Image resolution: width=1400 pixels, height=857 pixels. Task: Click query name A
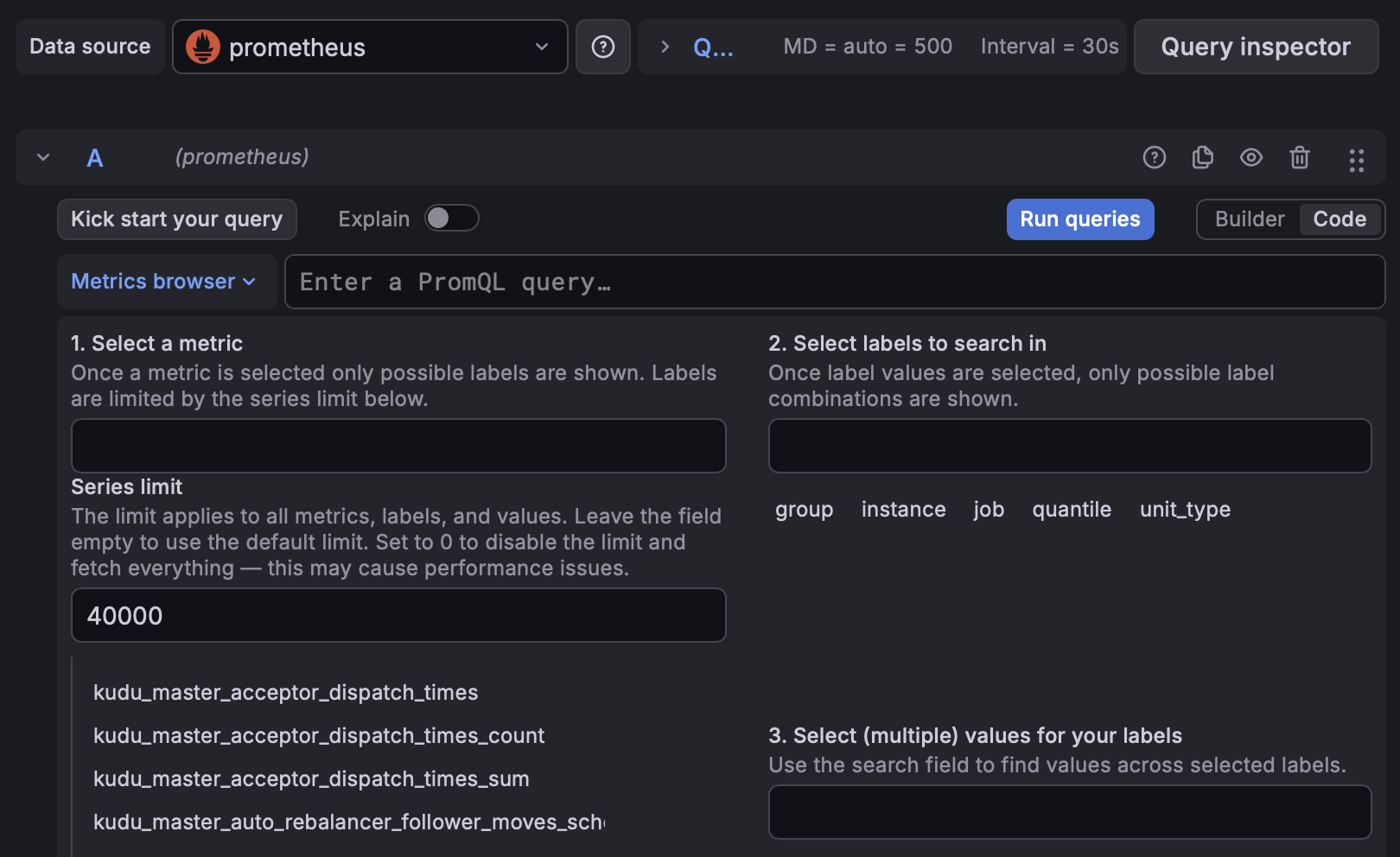(95, 158)
